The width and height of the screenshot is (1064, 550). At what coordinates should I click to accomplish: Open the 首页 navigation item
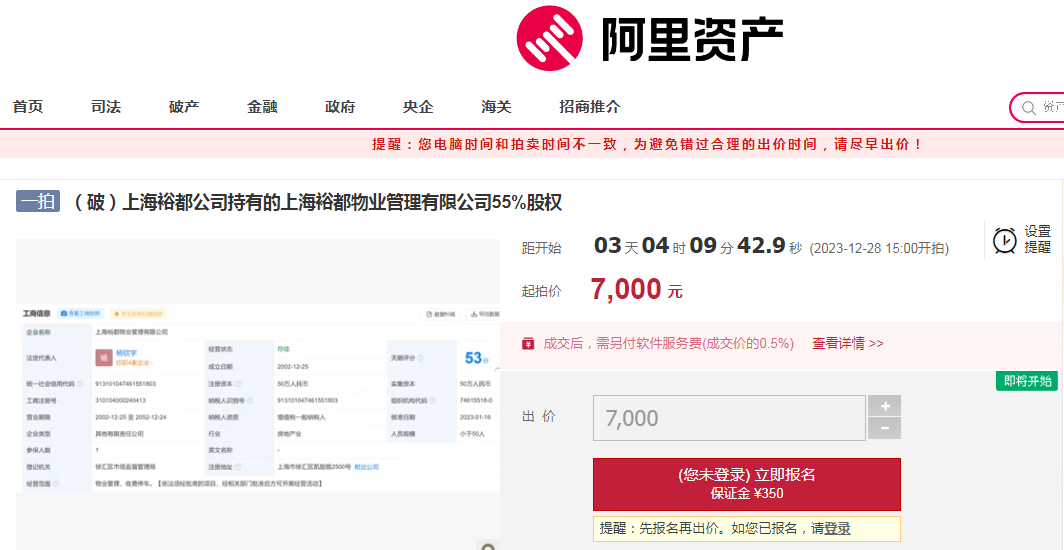pos(28,107)
